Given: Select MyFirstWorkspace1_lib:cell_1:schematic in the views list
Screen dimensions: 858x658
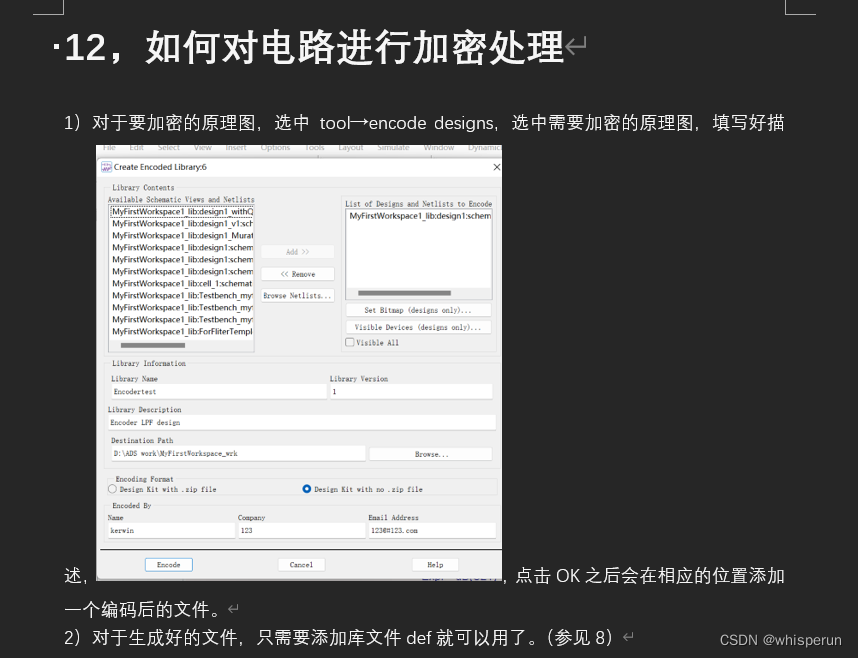Looking at the screenshot, I should click(181, 283).
